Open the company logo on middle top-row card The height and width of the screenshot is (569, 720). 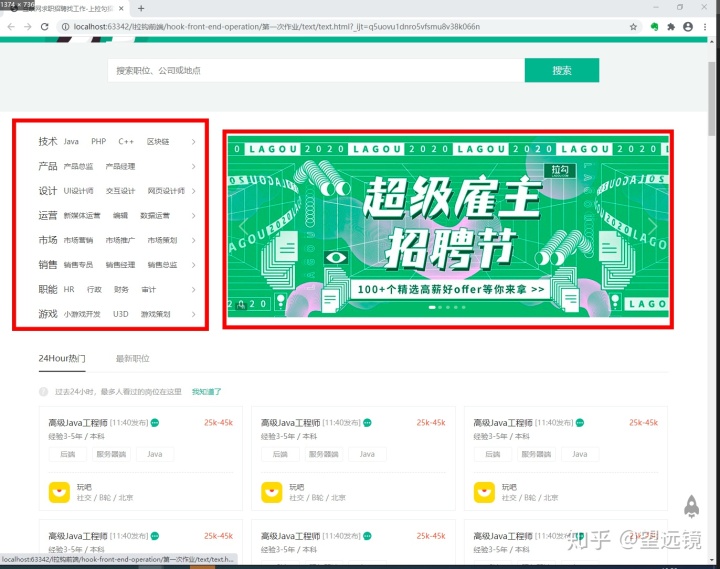[x=272, y=492]
